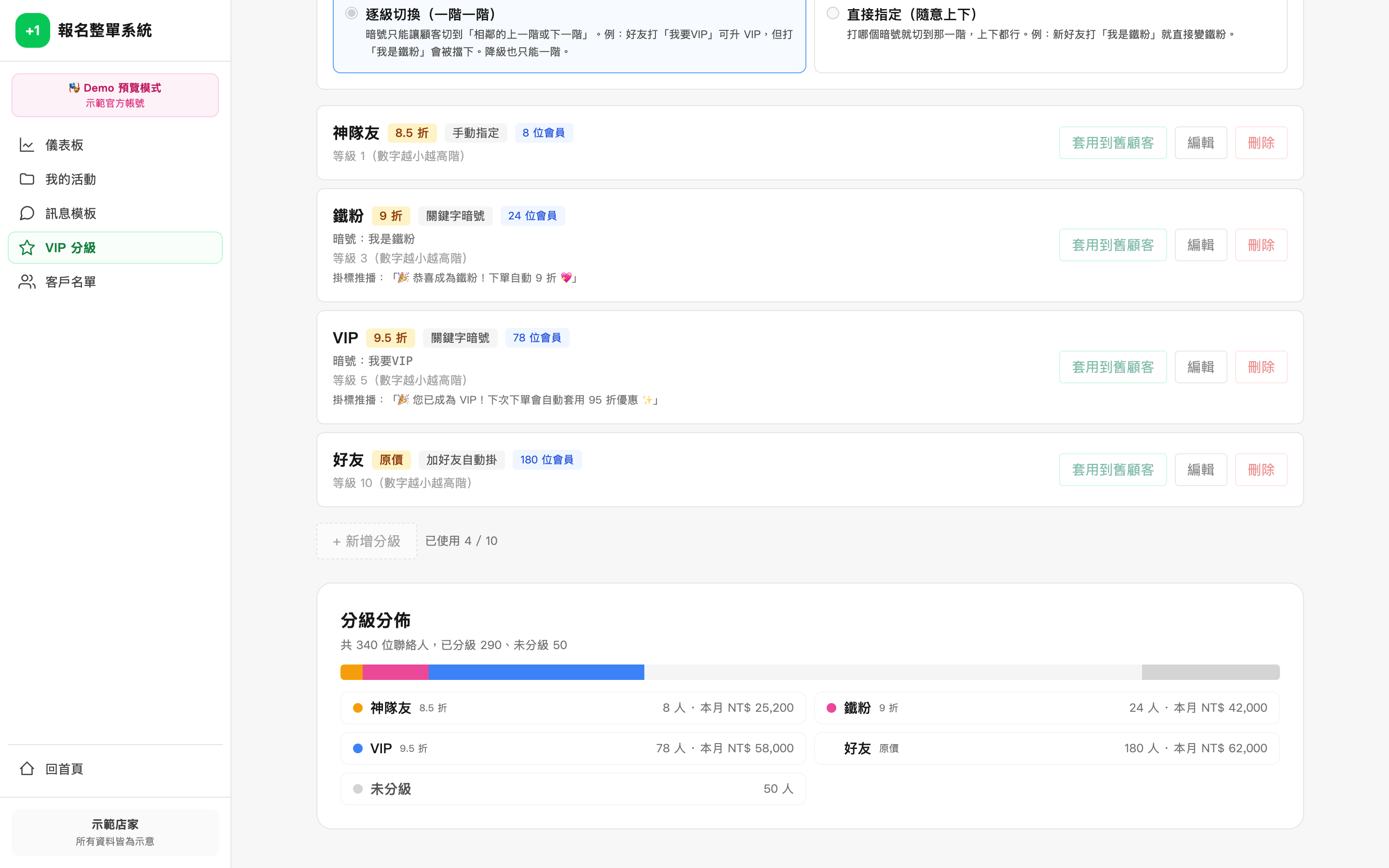
Task: Click the Demo 預覽模式 banner
Action: (115, 95)
